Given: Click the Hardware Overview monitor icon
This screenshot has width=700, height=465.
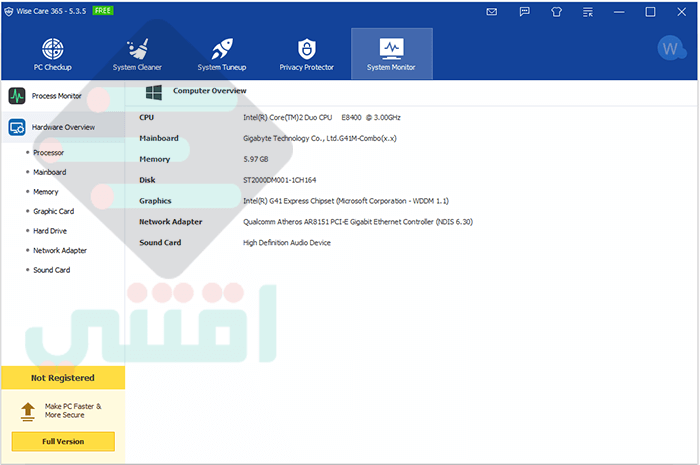Looking at the screenshot, I should (17, 127).
